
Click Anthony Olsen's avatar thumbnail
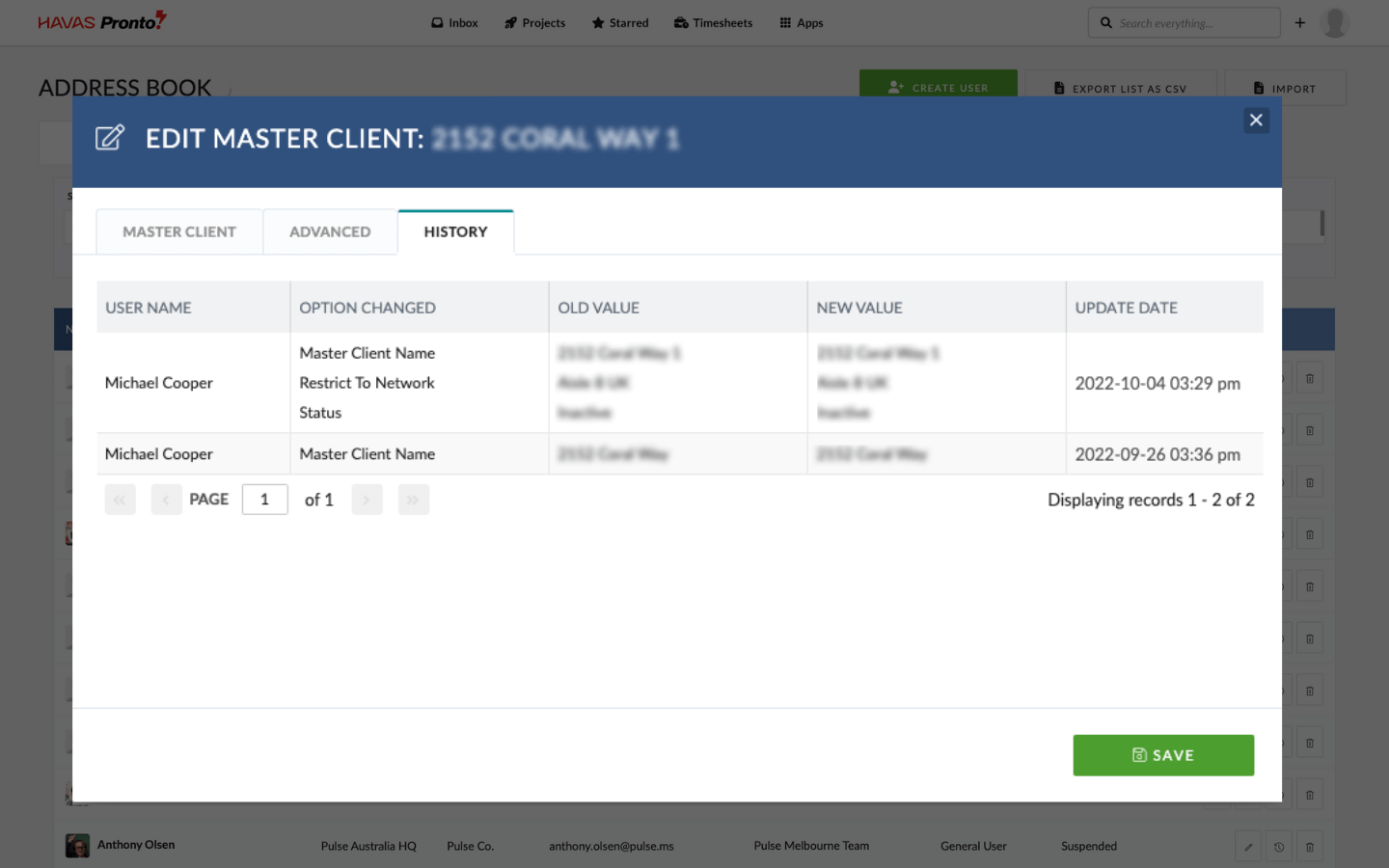pos(77,846)
